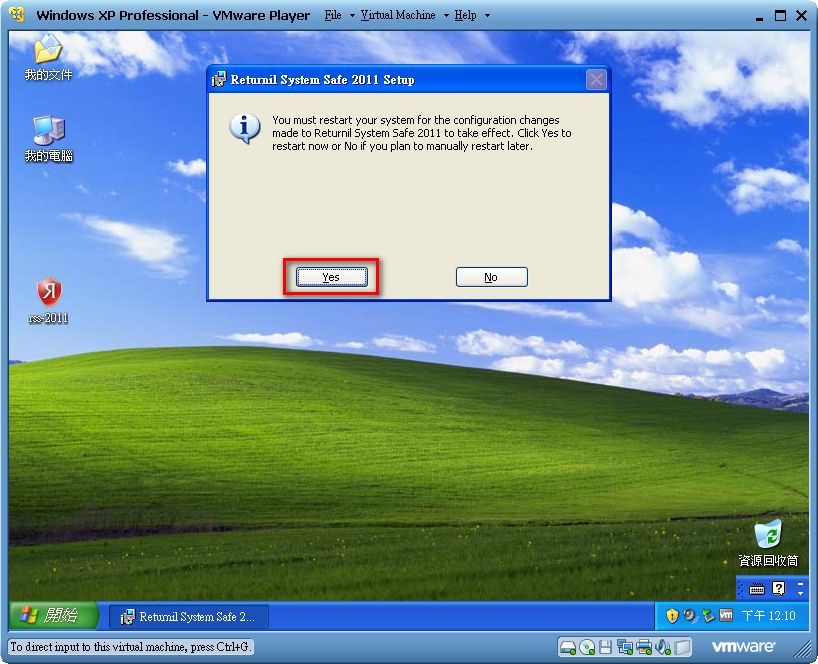The width and height of the screenshot is (818, 664).
Task: Click the VMware hard disk device icon
Action: tap(568, 648)
